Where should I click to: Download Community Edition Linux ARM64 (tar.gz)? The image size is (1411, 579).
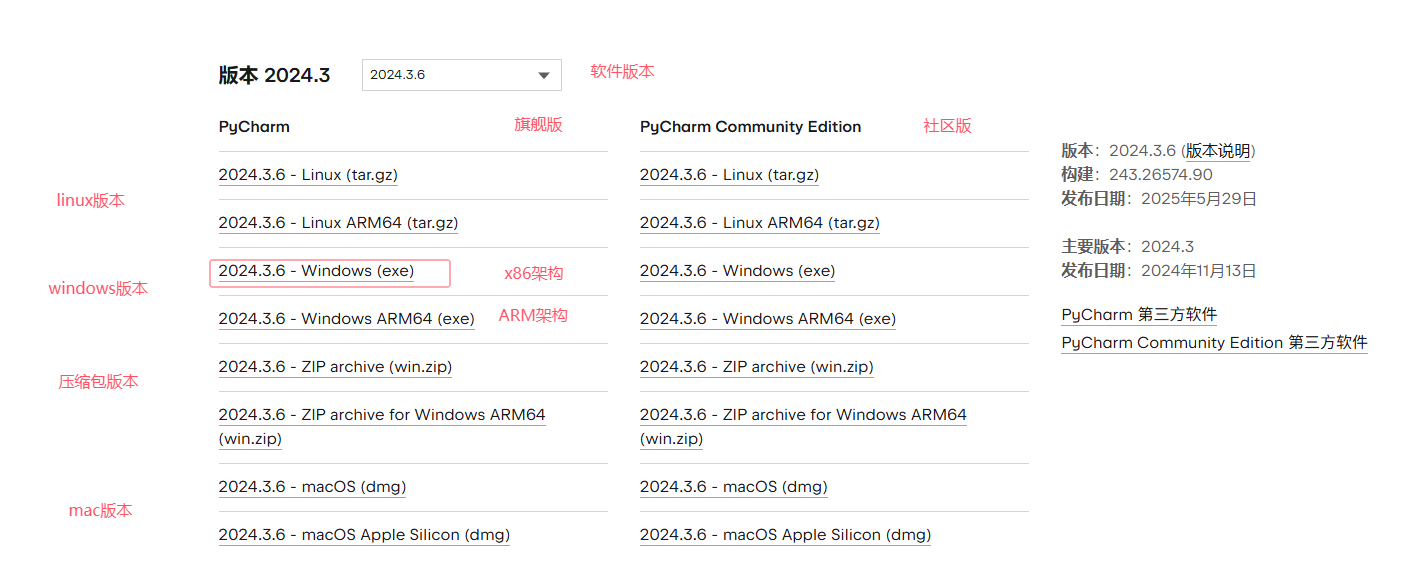point(759,223)
